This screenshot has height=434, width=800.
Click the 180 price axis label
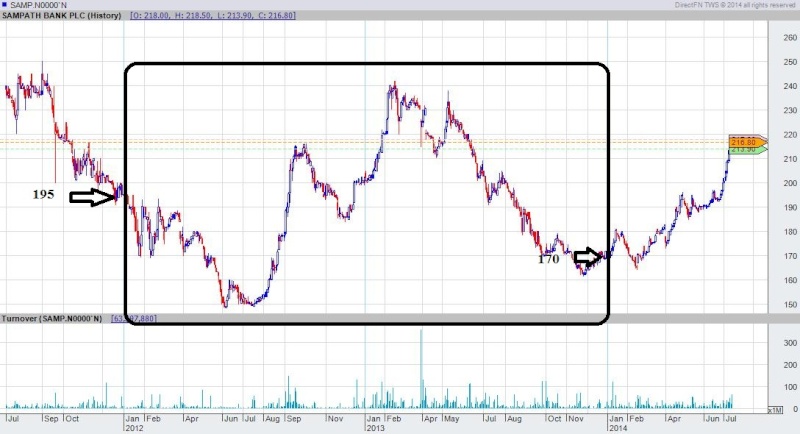click(790, 232)
